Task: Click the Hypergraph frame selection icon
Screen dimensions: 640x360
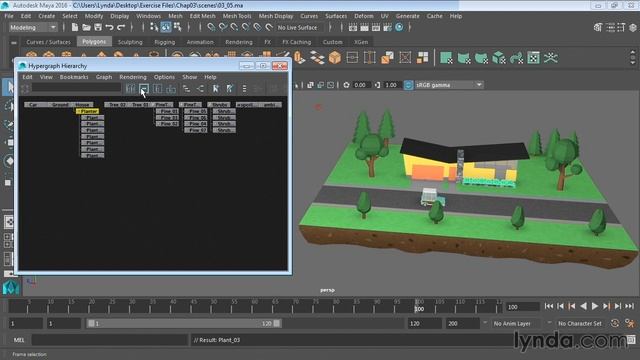Action: pyautogui.click(x=144, y=88)
